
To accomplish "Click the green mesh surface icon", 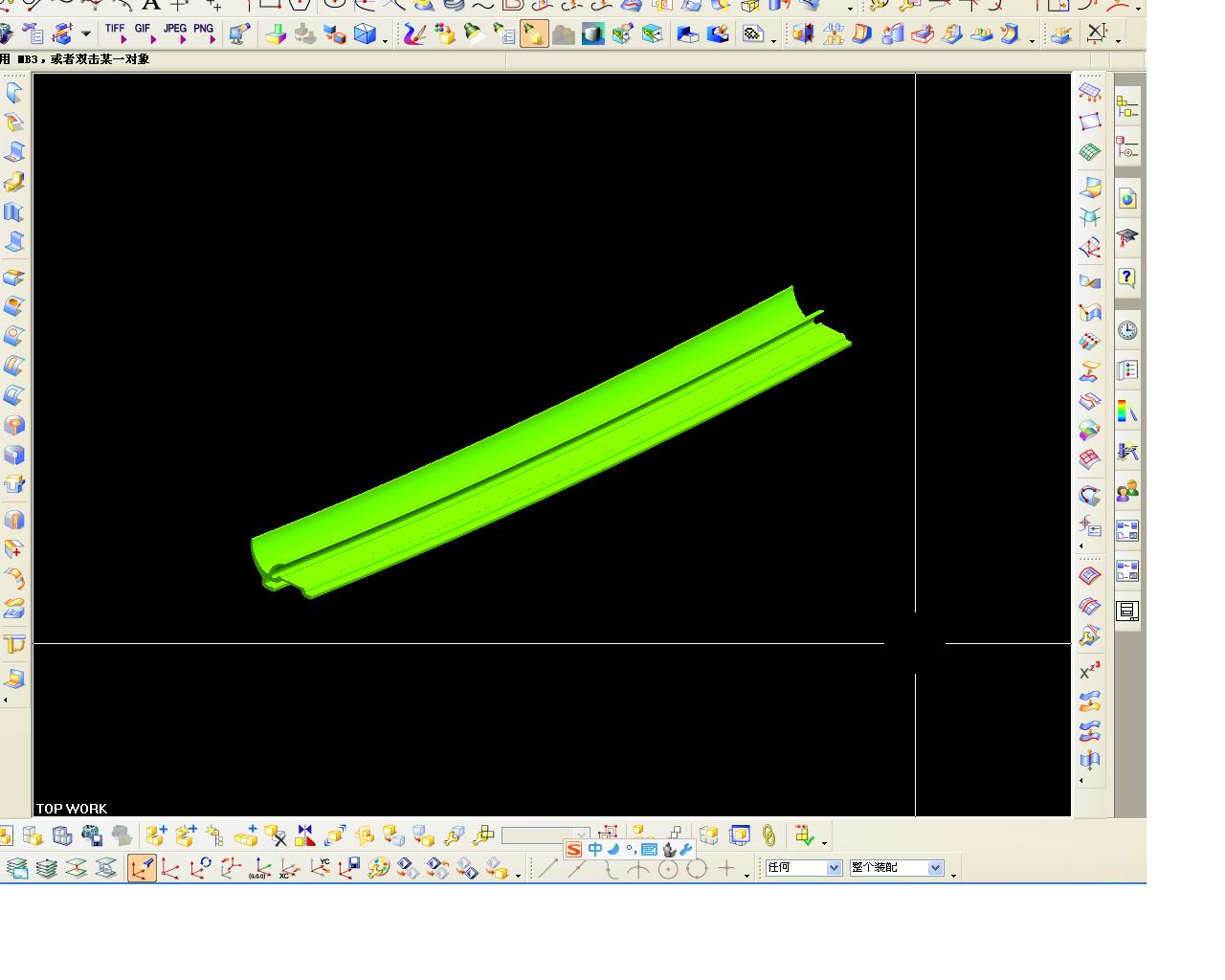I will click(x=1090, y=151).
